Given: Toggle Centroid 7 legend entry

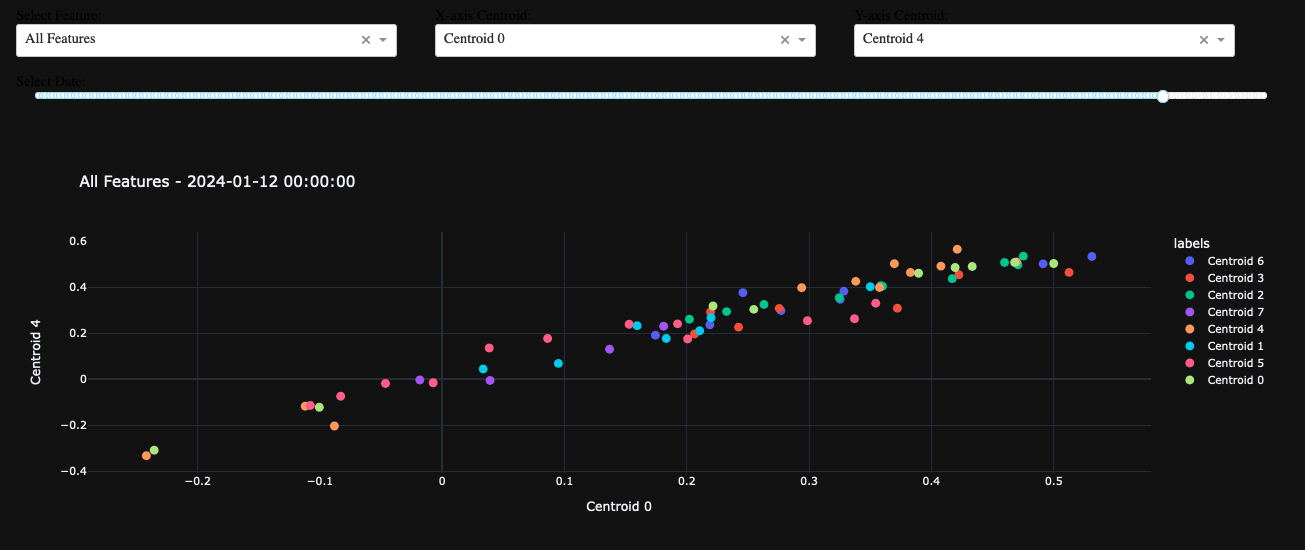Looking at the screenshot, I should [x=1235, y=312].
